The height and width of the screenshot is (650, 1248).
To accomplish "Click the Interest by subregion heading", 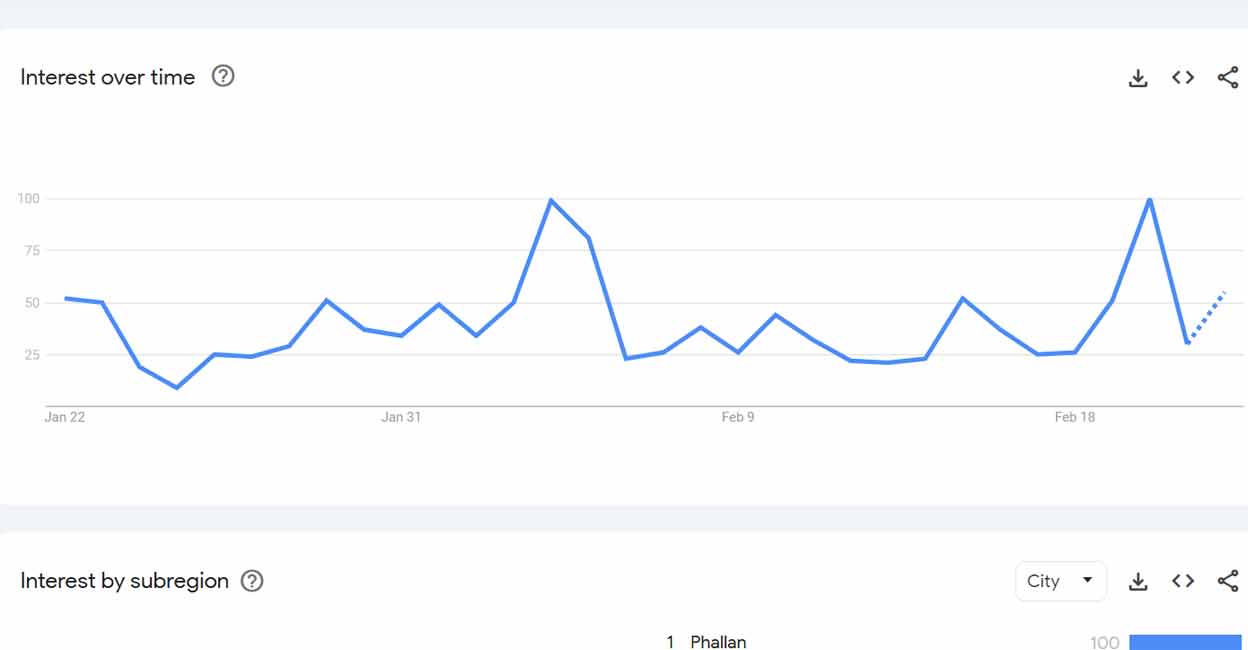I will pyautogui.click(x=125, y=581).
